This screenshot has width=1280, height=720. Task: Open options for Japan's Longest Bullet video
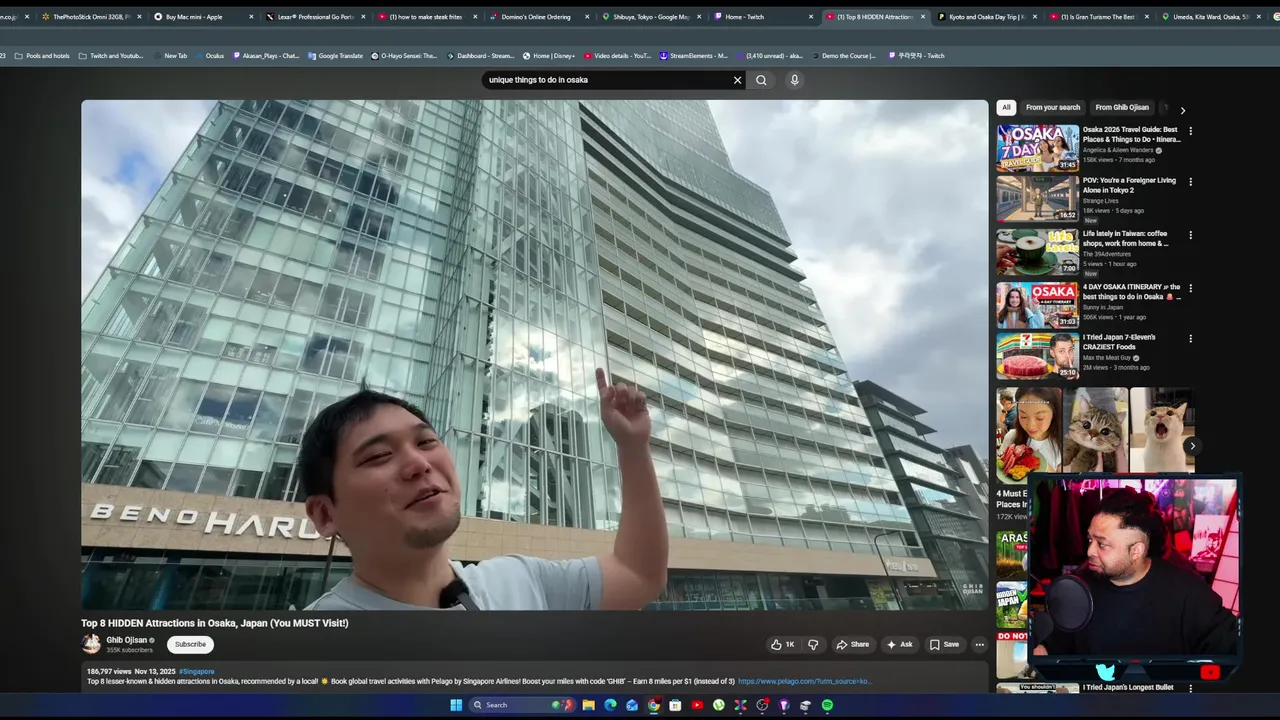[1190, 688]
